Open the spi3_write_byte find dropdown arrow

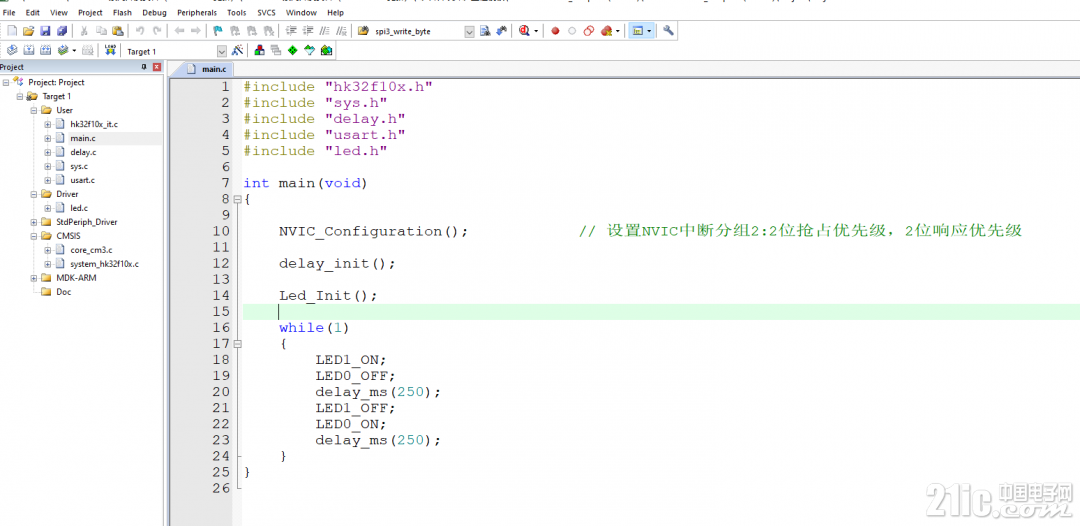click(470, 32)
